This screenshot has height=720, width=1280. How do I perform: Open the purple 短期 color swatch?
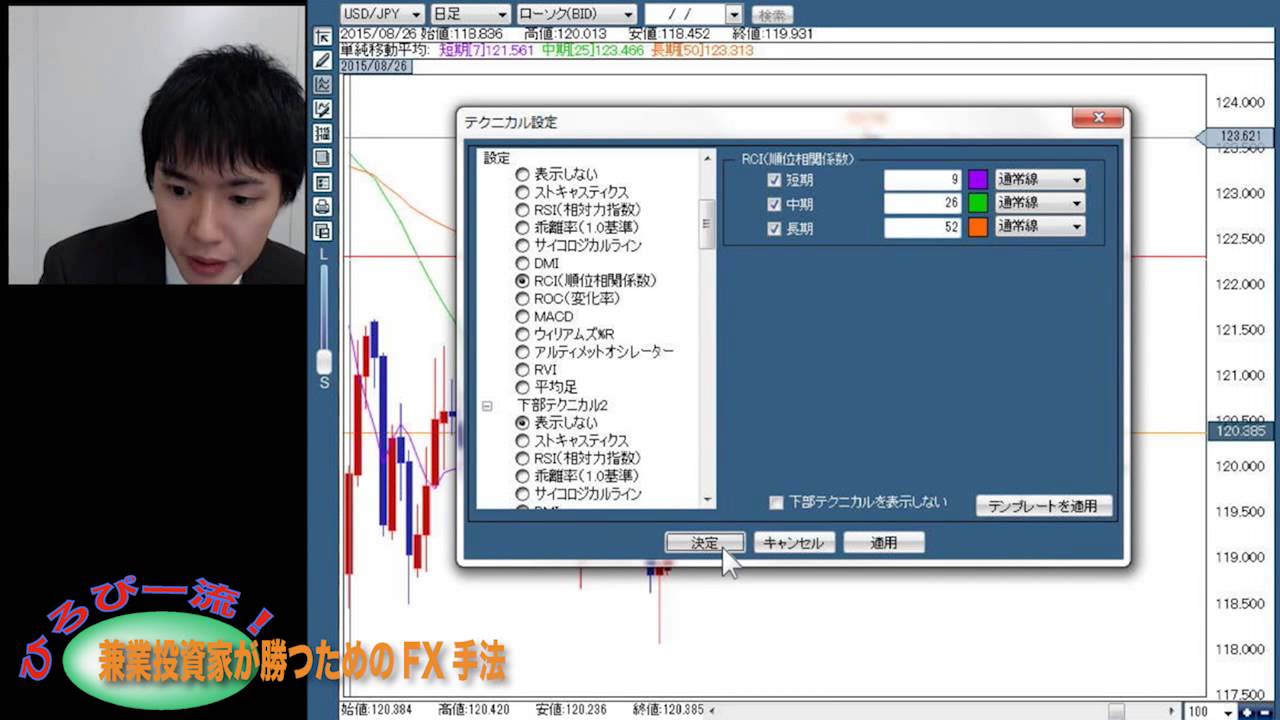pyautogui.click(x=978, y=180)
